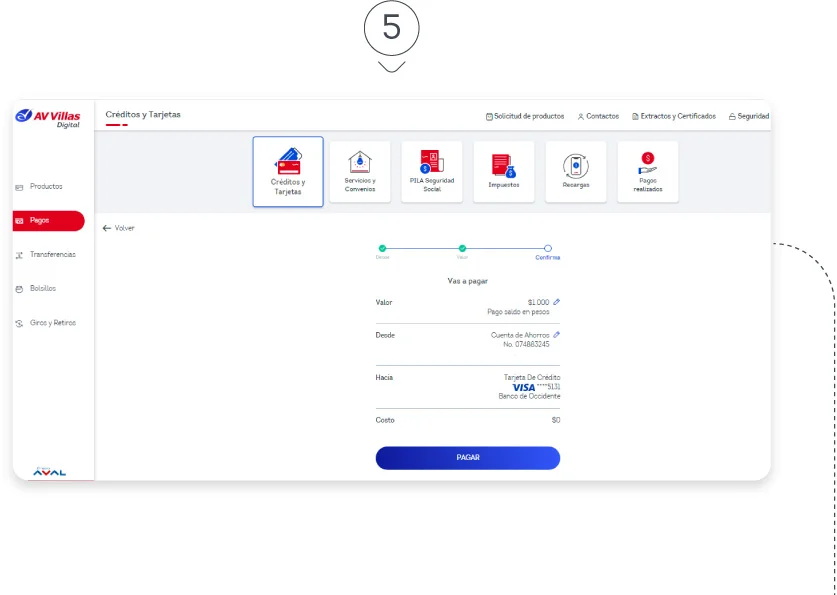Open PILA Seguridad Social payments

coord(432,171)
